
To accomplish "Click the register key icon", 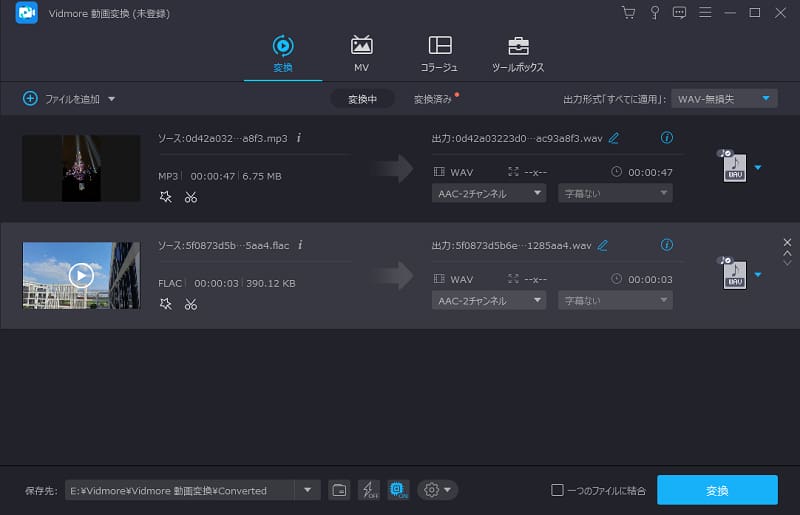I will [x=654, y=13].
